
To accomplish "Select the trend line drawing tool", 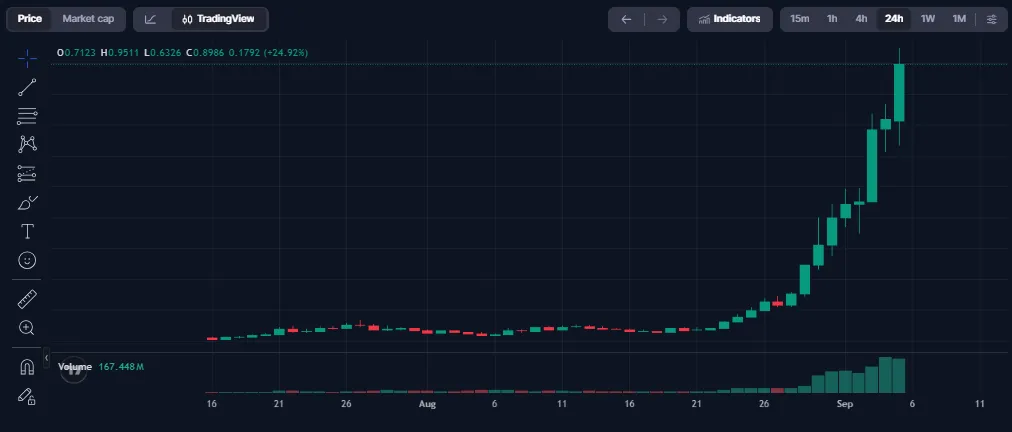I will coord(27,87).
